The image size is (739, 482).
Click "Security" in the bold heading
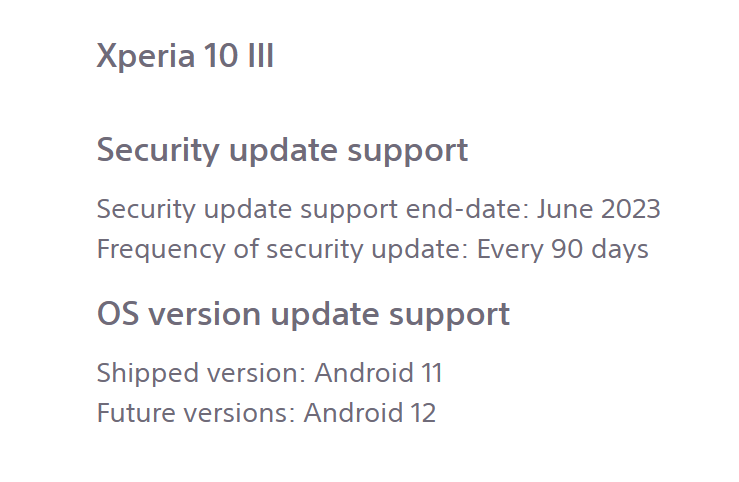[x=158, y=151]
